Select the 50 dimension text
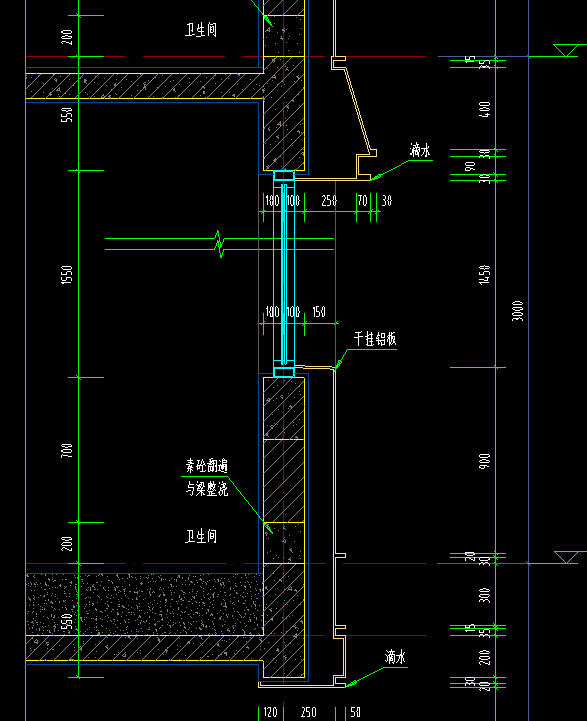The image size is (587, 721). [x=355, y=712]
